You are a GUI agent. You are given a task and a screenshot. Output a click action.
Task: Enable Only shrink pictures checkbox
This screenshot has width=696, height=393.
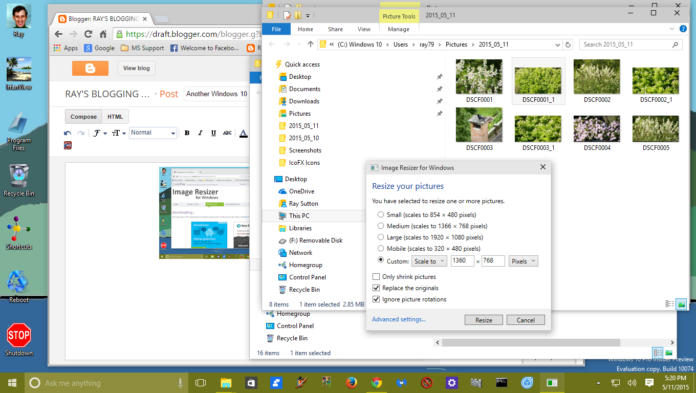tap(376, 277)
